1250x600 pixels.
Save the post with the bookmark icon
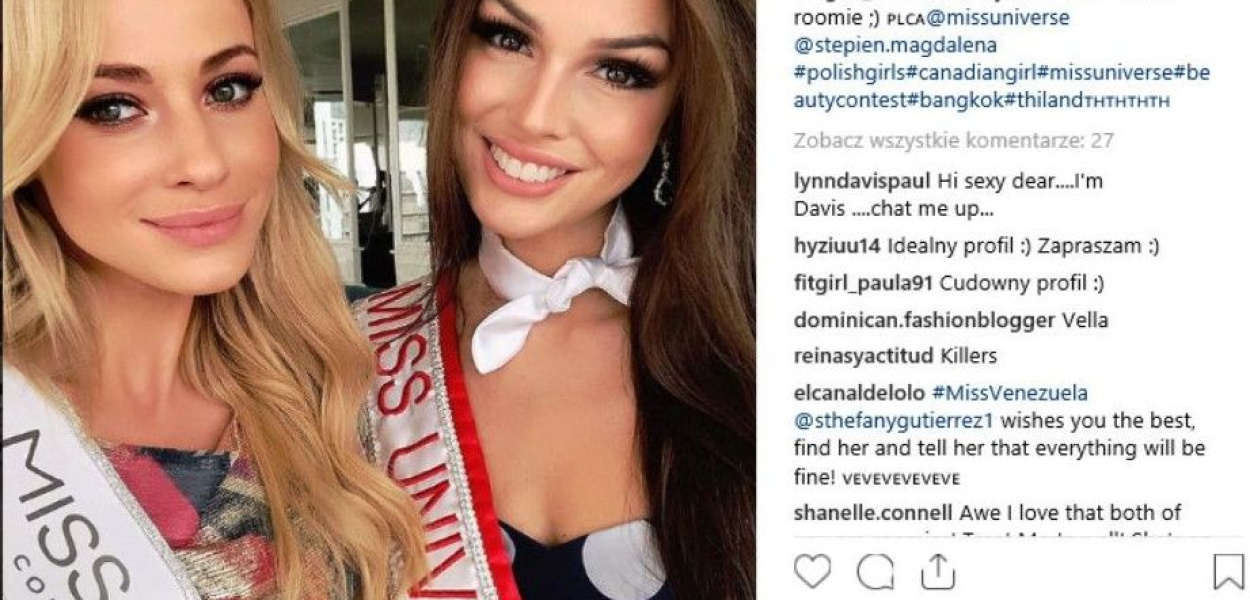click(x=1228, y=572)
